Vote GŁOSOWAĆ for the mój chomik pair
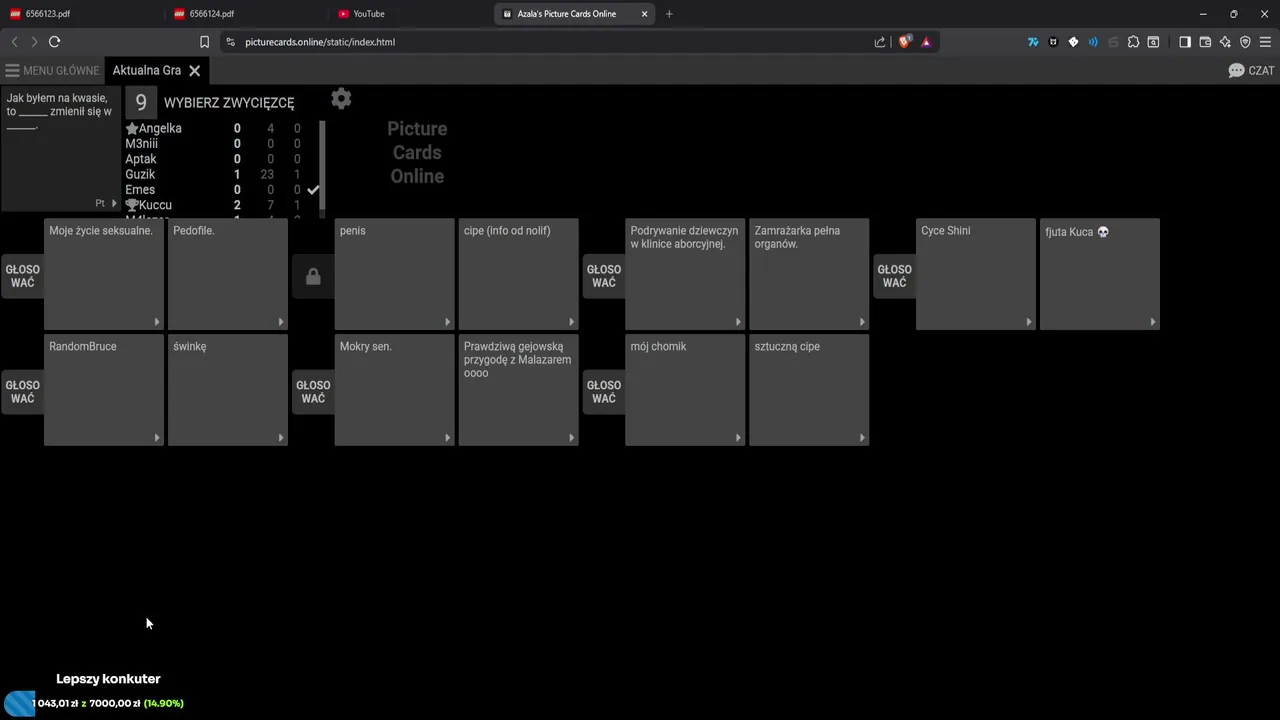Viewport: 1280px width, 720px height. click(603, 393)
